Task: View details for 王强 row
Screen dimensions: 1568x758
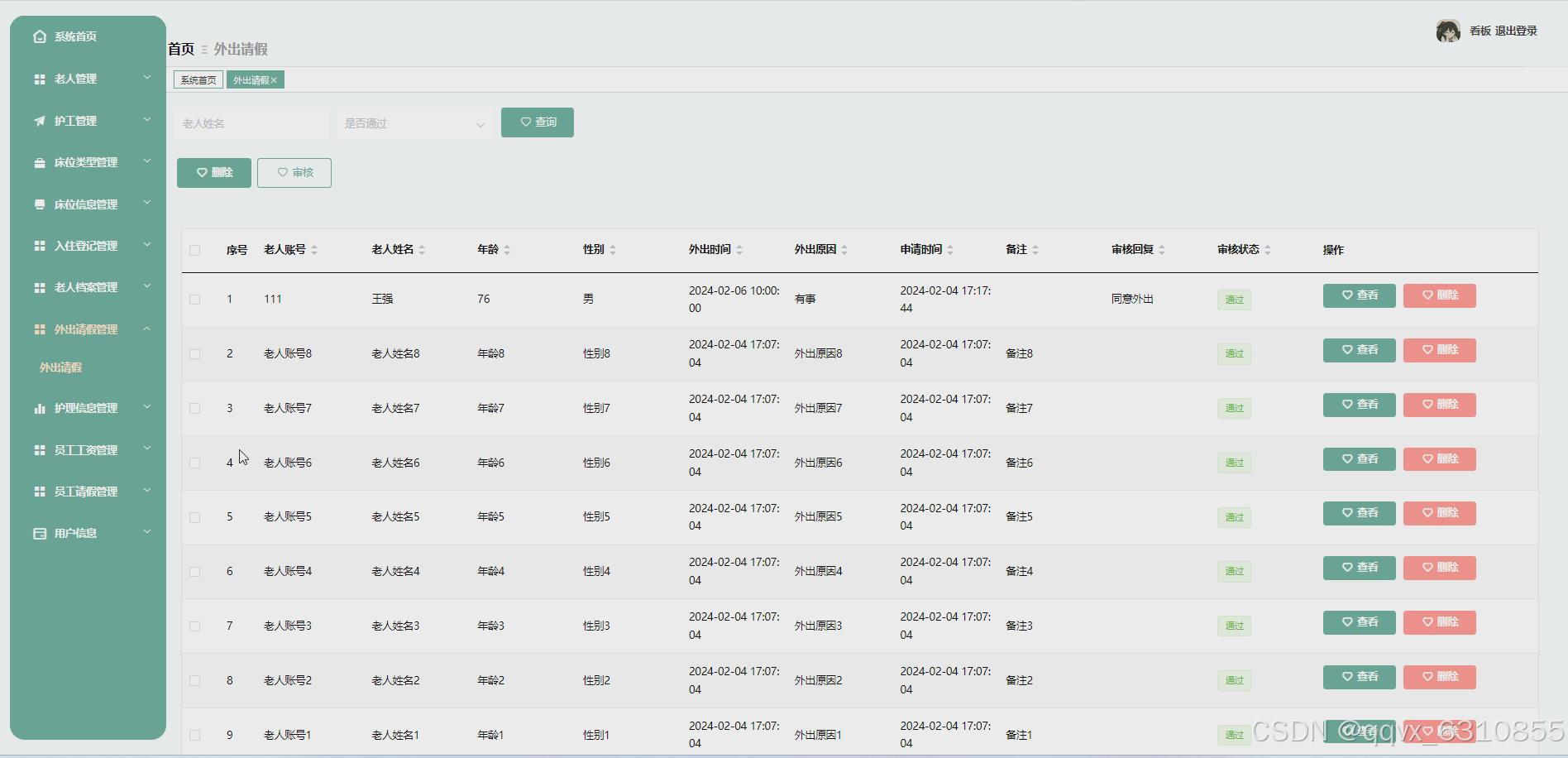Action: [1360, 295]
